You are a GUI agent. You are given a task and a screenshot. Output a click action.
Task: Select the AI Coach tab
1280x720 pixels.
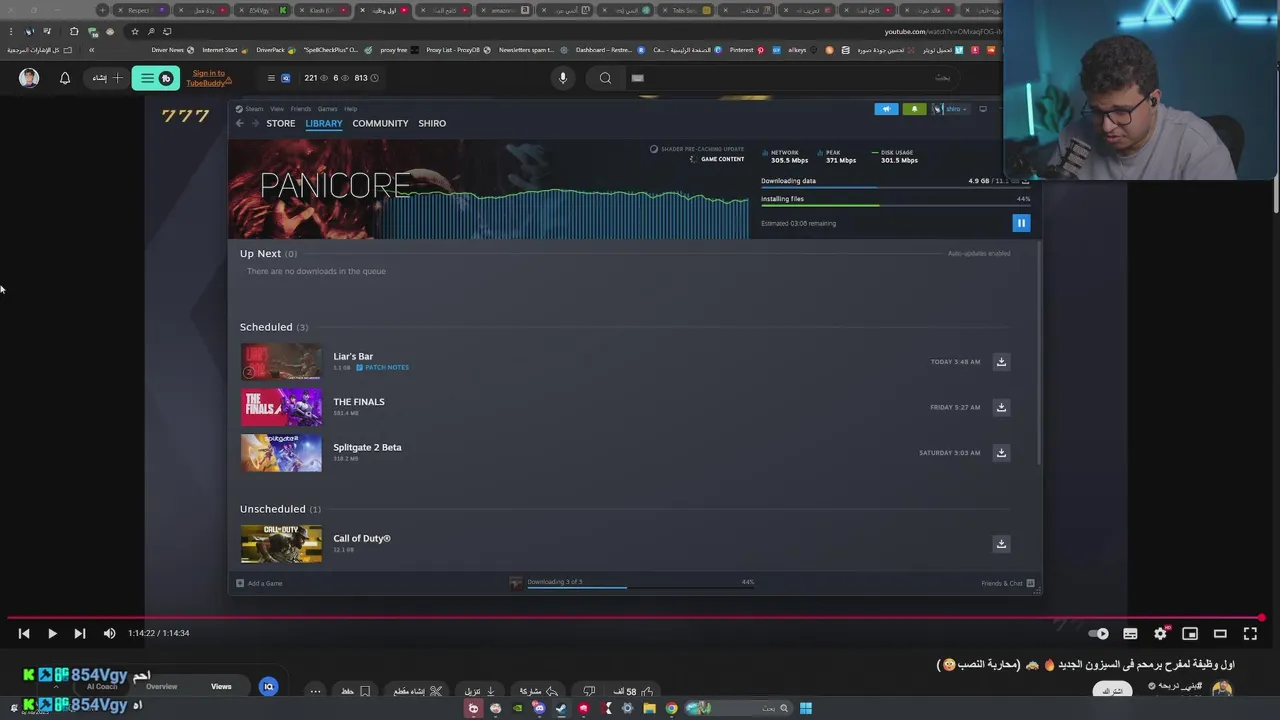102,686
